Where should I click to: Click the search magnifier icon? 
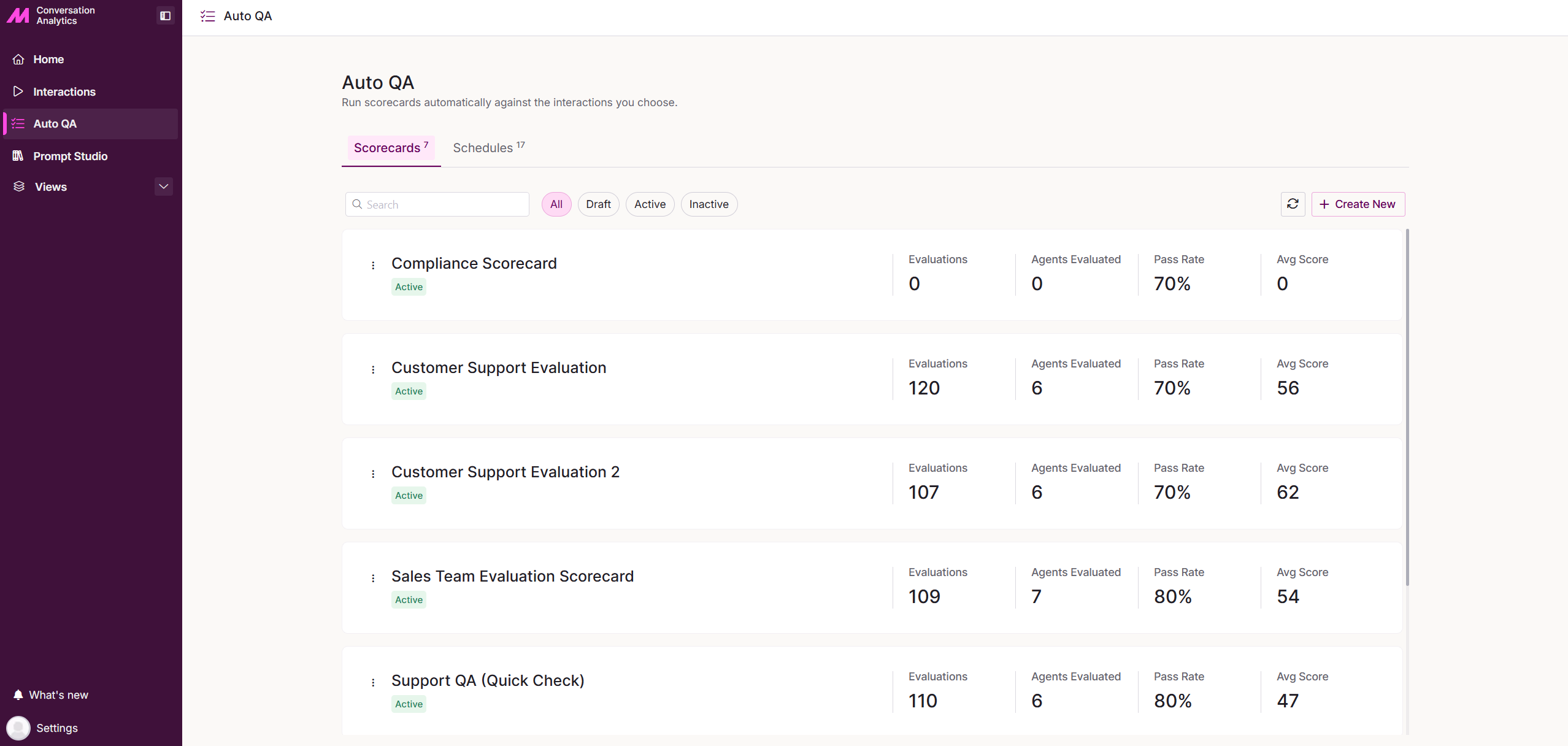tap(357, 204)
